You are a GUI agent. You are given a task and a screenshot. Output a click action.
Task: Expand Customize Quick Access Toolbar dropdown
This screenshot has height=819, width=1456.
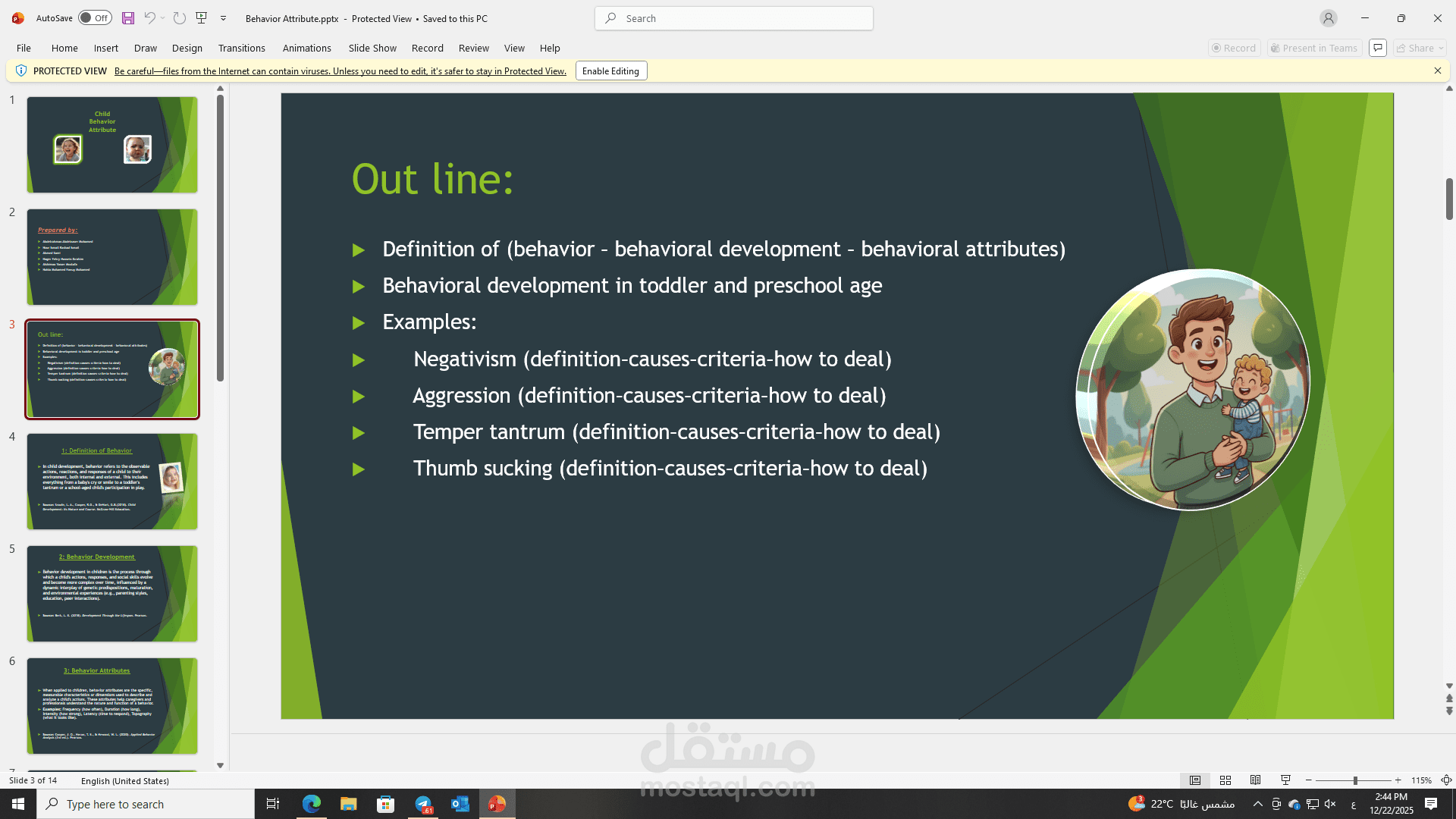pos(224,18)
